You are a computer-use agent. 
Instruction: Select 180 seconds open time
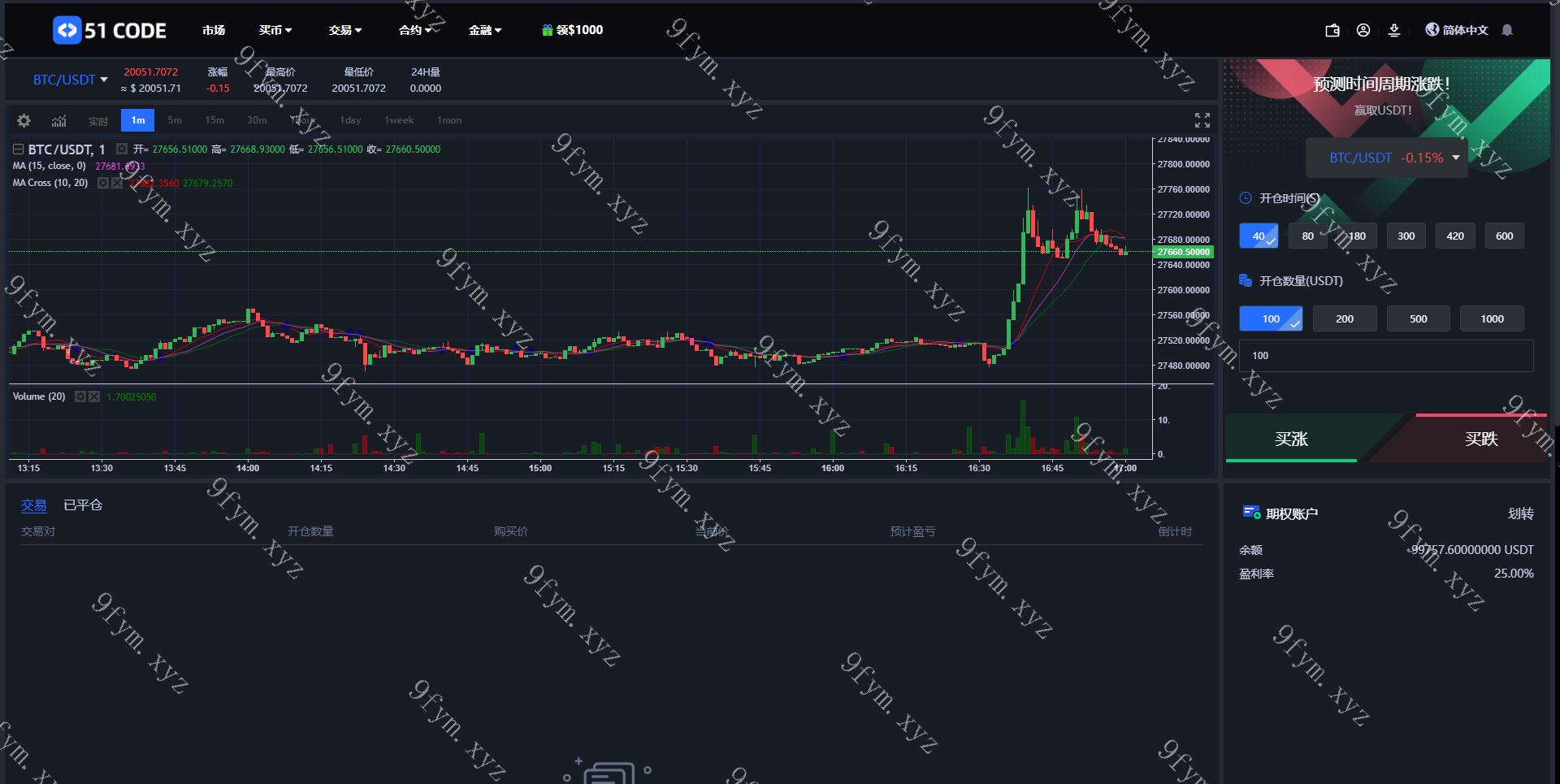[x=1357, y=236]
